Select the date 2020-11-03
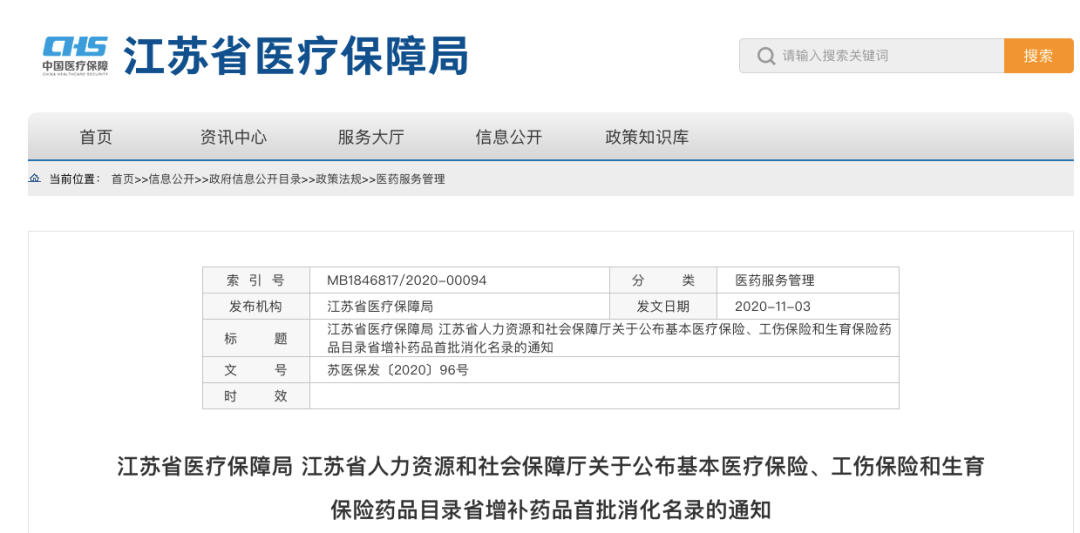 pyautogui.click(x=773, y=306)
